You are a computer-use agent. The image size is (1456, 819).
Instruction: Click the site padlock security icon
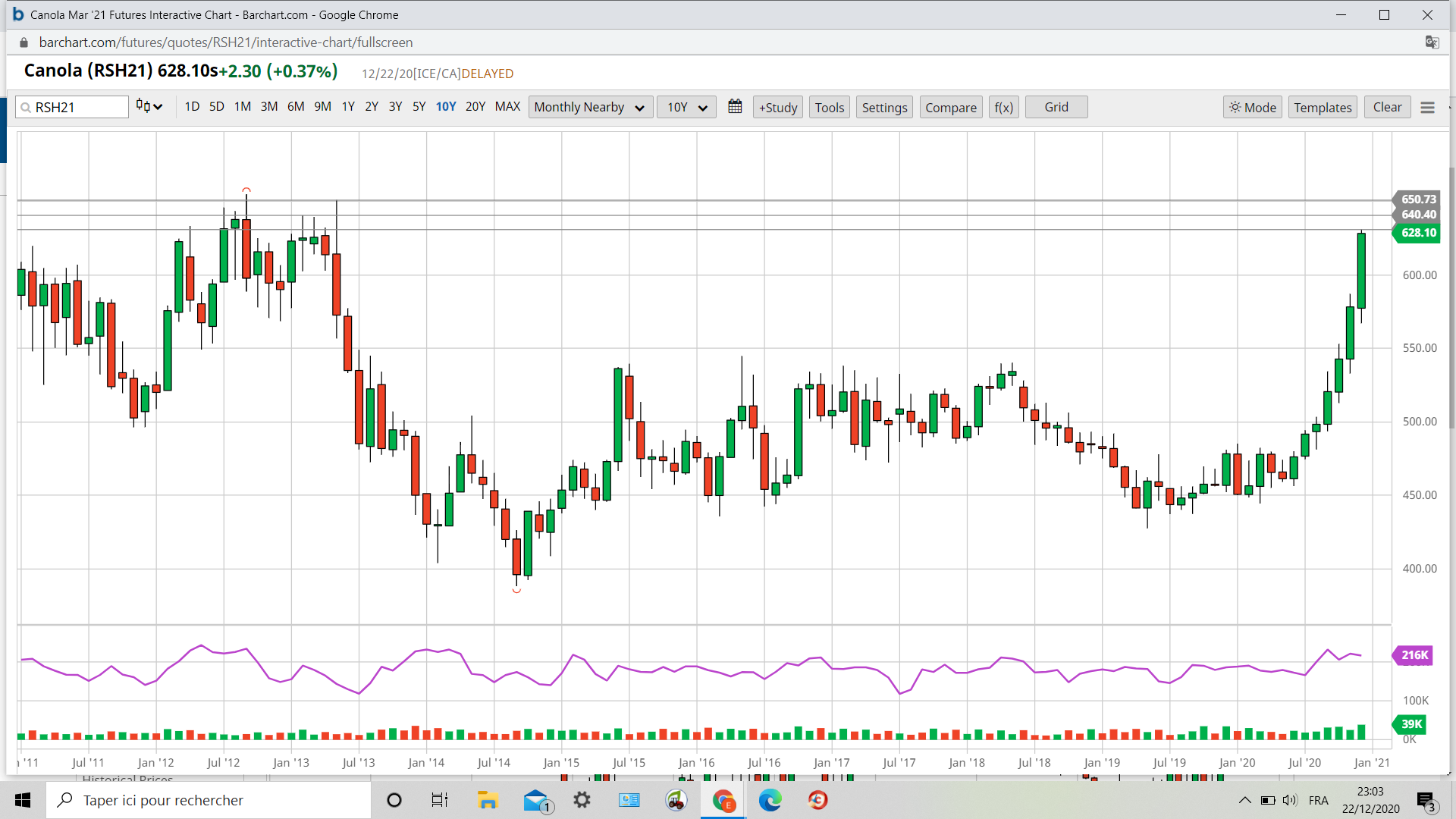pos(24,42)
